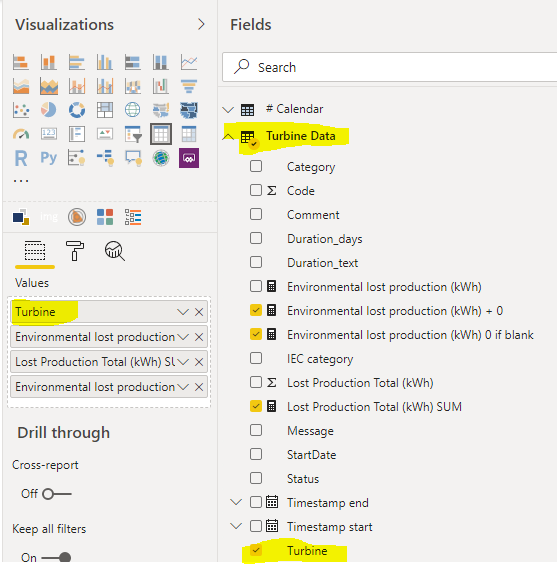Check the IEC category field
557x564 pixels.
pyautogui.click(x=256, y=358)
